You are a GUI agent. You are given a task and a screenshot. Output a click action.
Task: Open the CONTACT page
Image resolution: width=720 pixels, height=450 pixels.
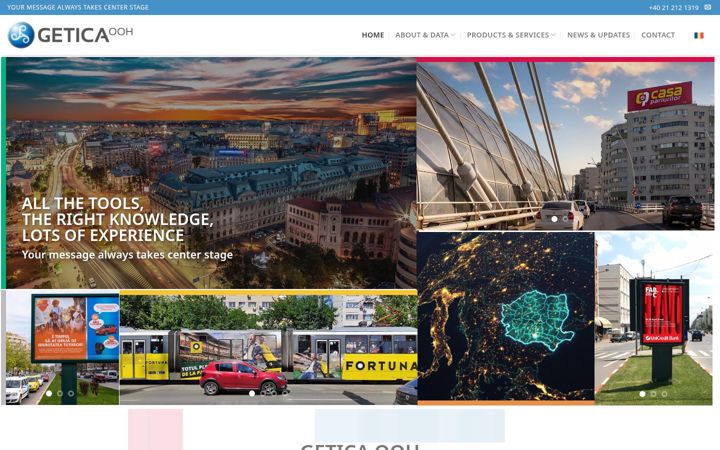tap(658, 35)
